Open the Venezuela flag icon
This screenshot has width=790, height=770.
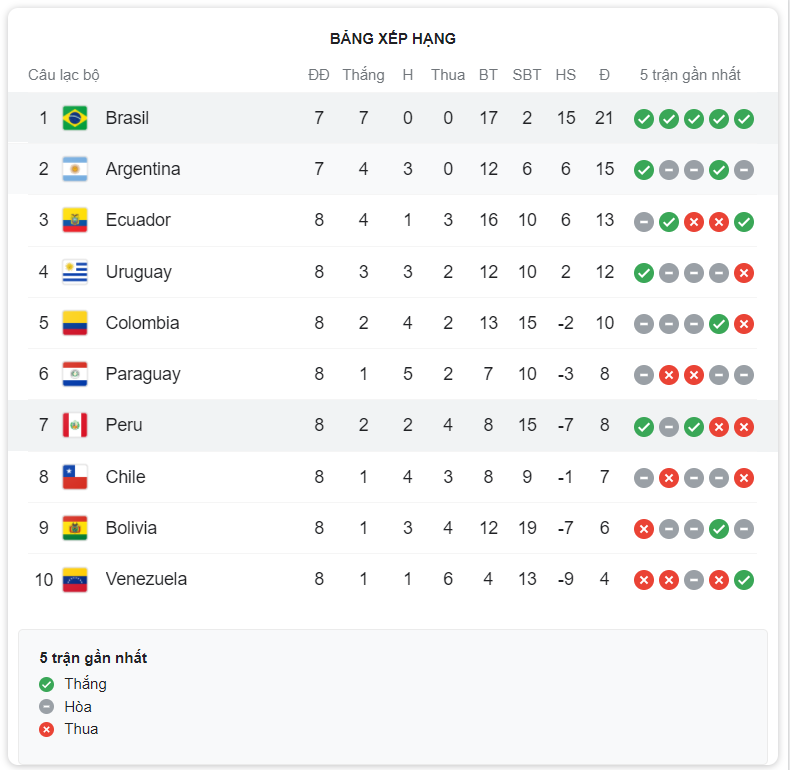point(75,580)
